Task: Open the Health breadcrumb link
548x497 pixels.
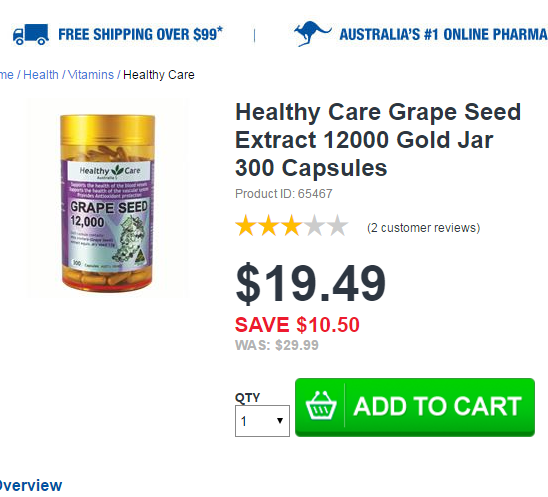Action: (x=41, y=75)
